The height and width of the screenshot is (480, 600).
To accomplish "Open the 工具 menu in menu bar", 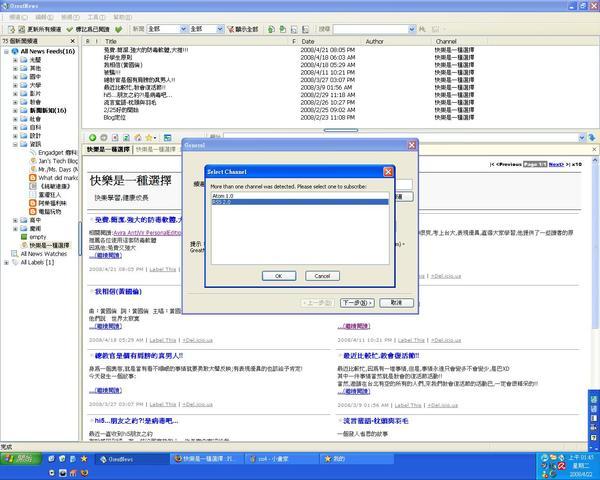I will [x=96, y=17].
